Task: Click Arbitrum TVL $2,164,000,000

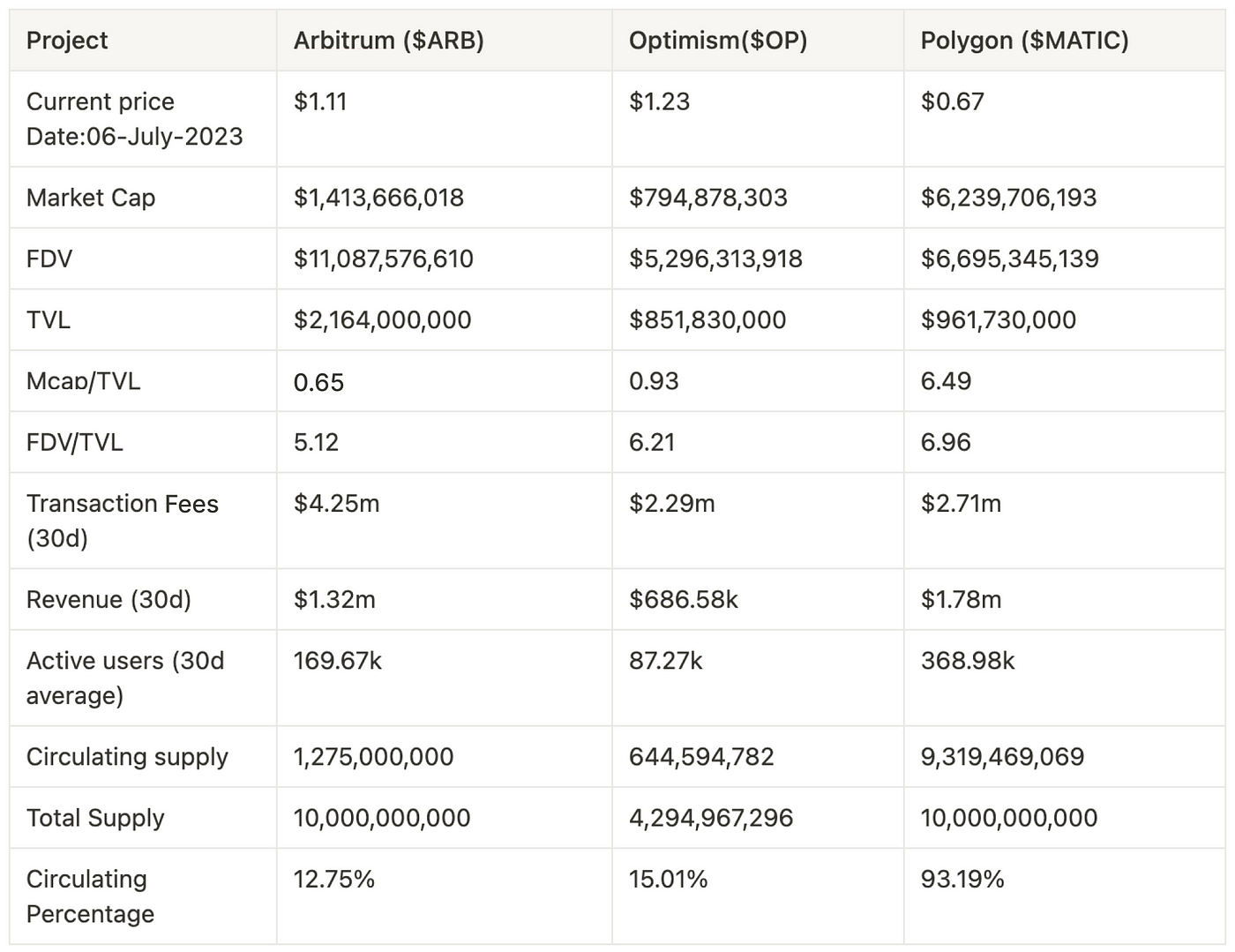Action: (x=382, y=319)
